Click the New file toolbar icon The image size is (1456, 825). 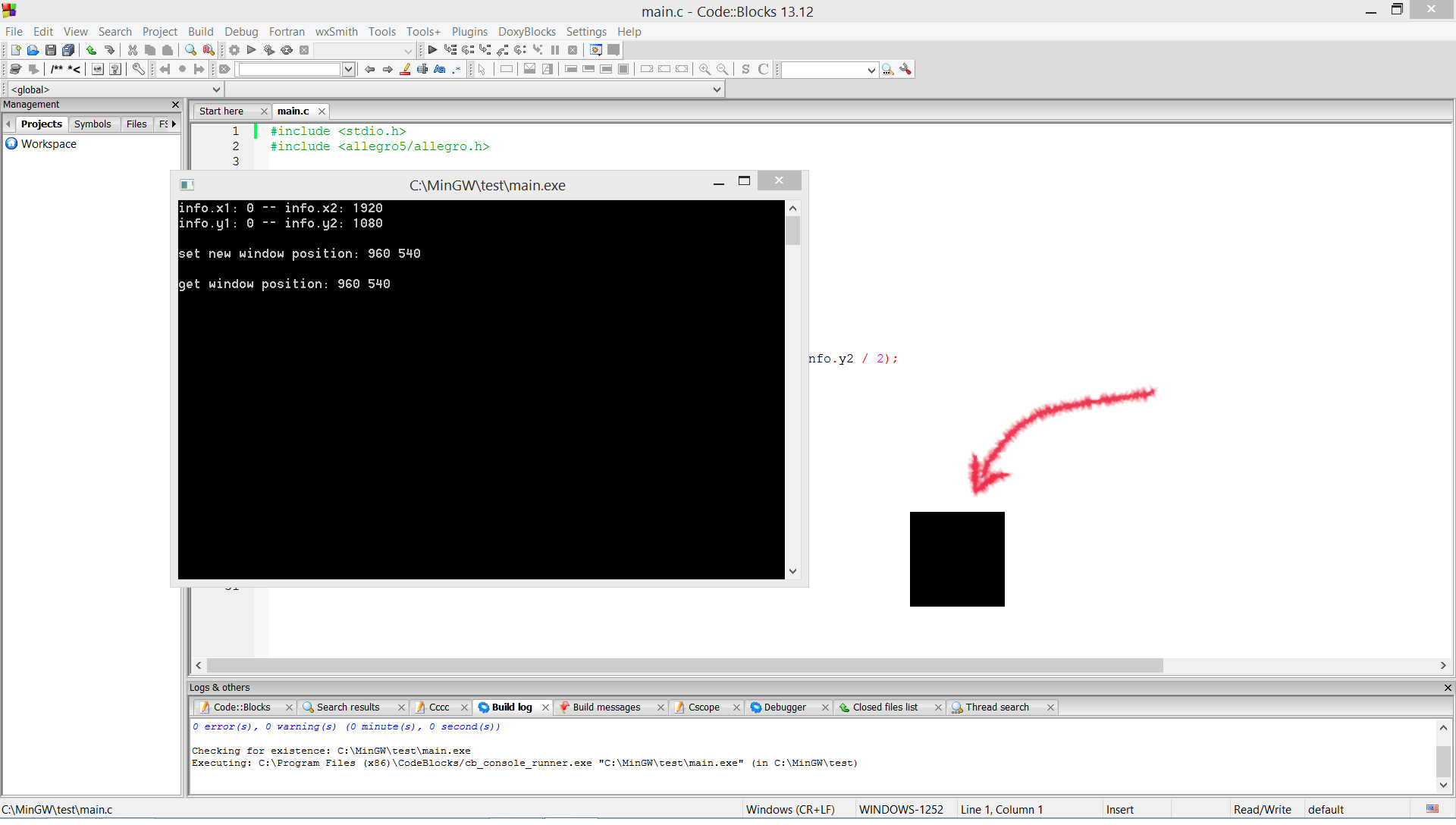click(x=15, y=50)
